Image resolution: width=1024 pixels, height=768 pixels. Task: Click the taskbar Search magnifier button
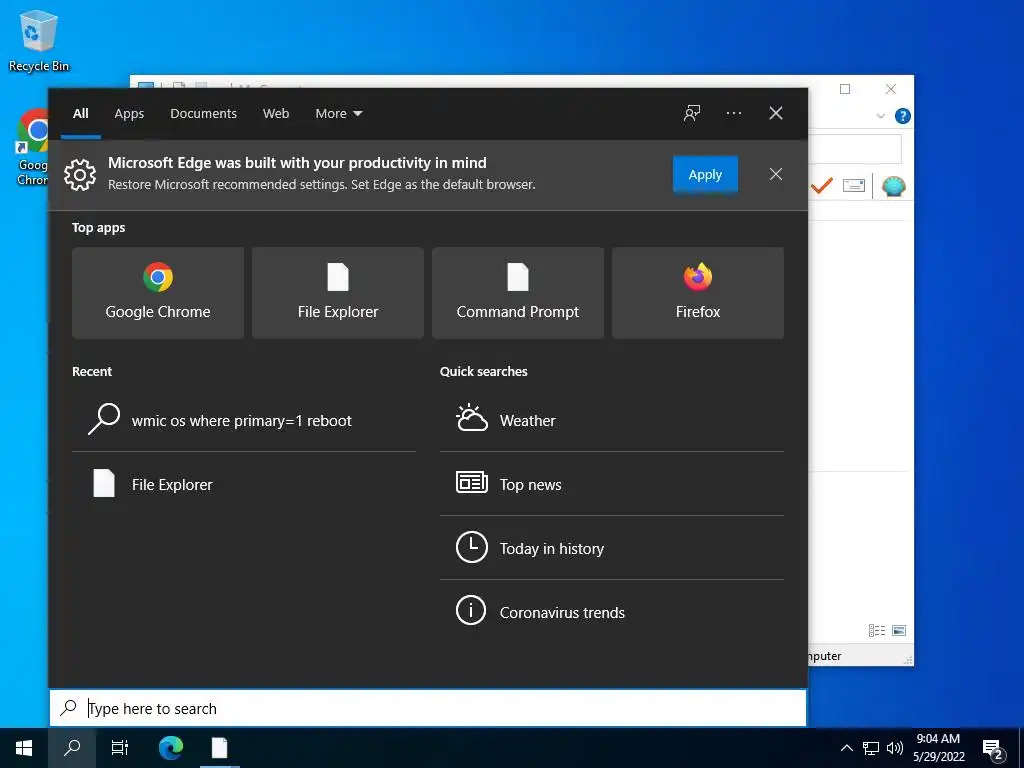coord(72,748)
